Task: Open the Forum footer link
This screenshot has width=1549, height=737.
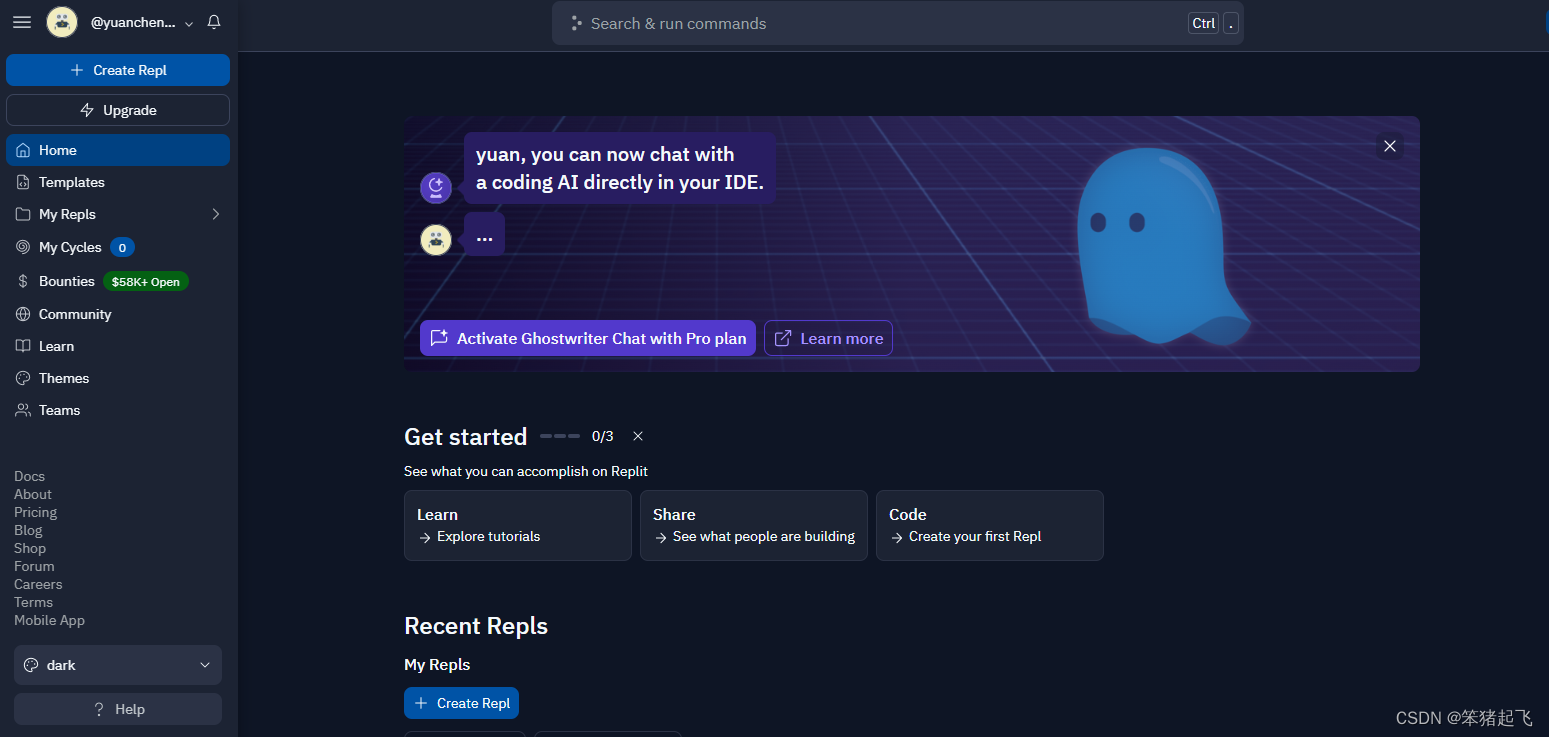Action: pos(34,566)
